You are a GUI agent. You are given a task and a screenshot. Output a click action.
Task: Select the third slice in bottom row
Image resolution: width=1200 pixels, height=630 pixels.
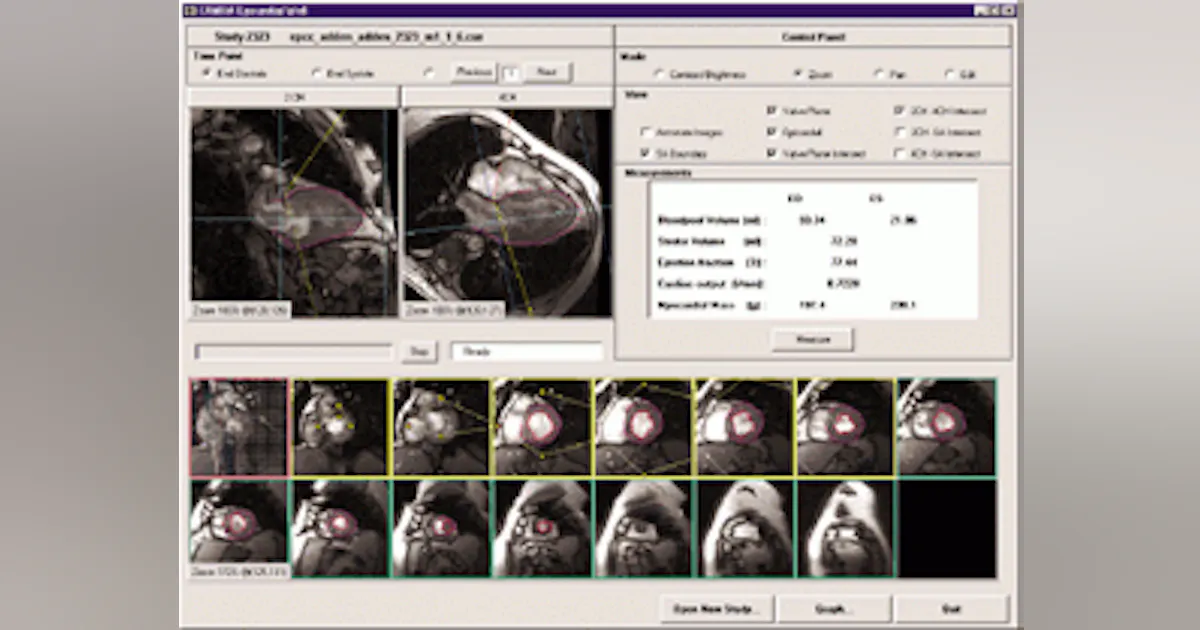(441, 527)
